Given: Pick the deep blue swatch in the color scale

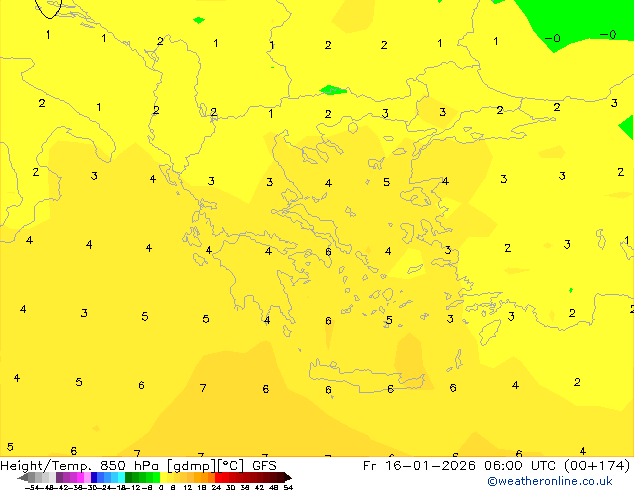Looking at the screenshot, I should coord(94,477).
